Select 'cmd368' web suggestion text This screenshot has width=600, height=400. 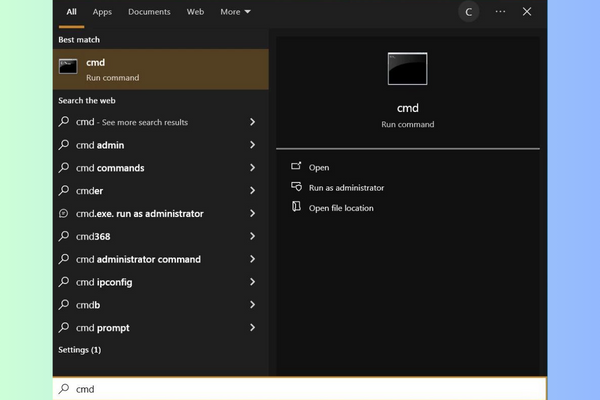pyautogui.click(x=93, y=237)
